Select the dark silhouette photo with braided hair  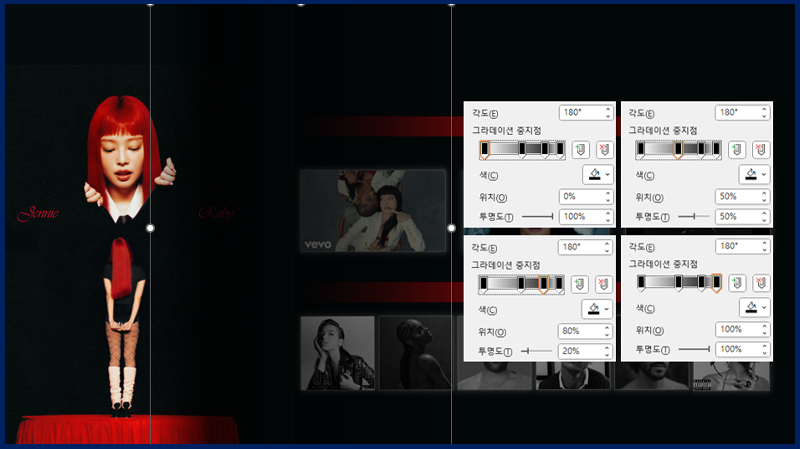(415, 353)
